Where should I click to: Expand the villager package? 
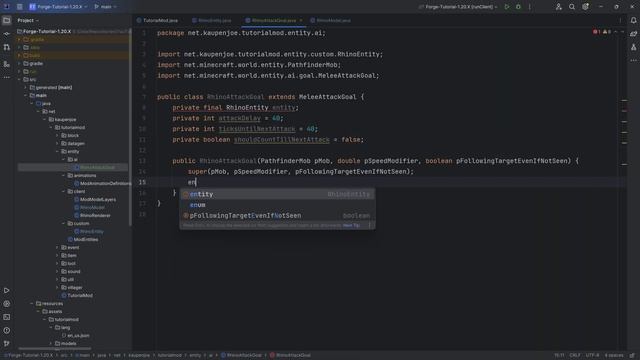coord(58,287)
